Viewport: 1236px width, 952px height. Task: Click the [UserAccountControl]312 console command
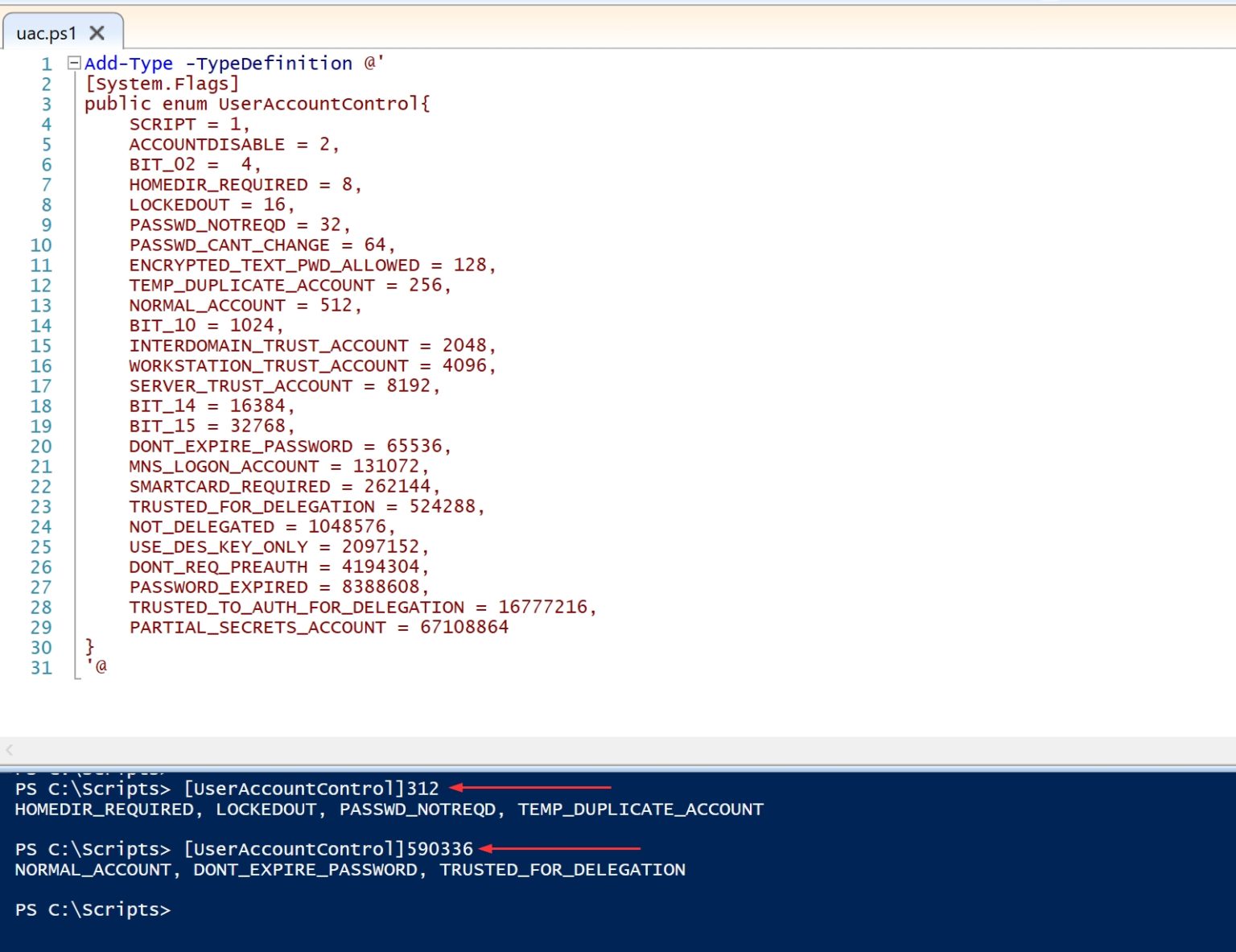click(311, 789)
